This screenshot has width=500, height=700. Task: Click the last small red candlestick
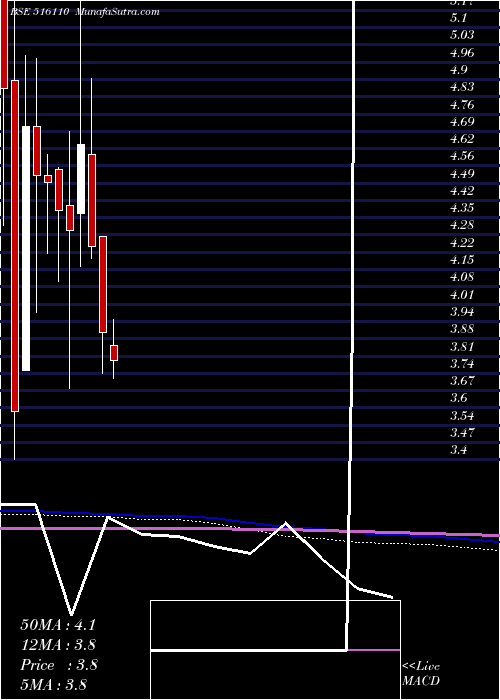pyautogui.click(x=114, y=353)
